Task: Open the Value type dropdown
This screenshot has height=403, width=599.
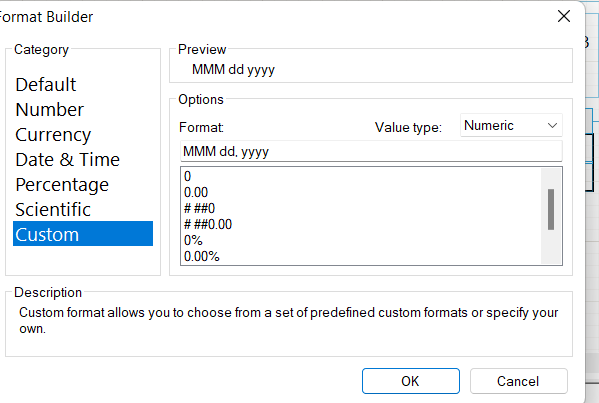Action: (511, 125)
